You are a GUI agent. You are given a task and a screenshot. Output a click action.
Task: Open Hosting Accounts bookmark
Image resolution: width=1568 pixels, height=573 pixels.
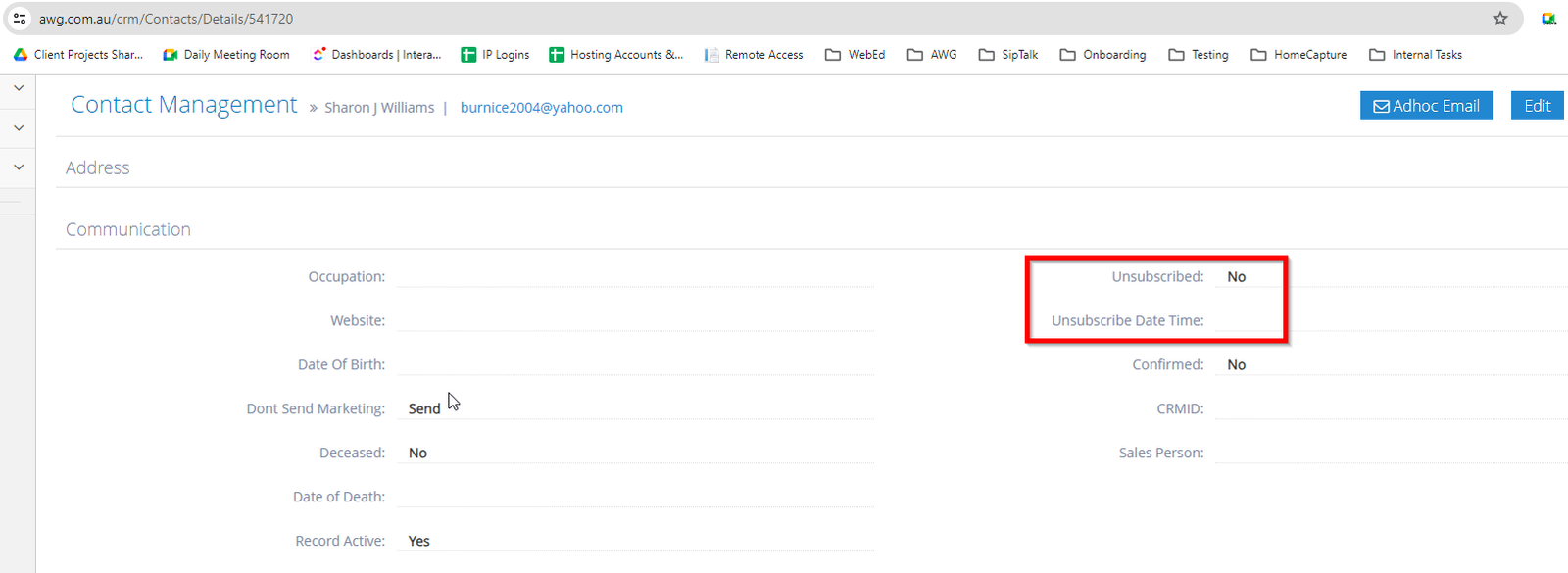pyautogui.click(x=616, y=55)
